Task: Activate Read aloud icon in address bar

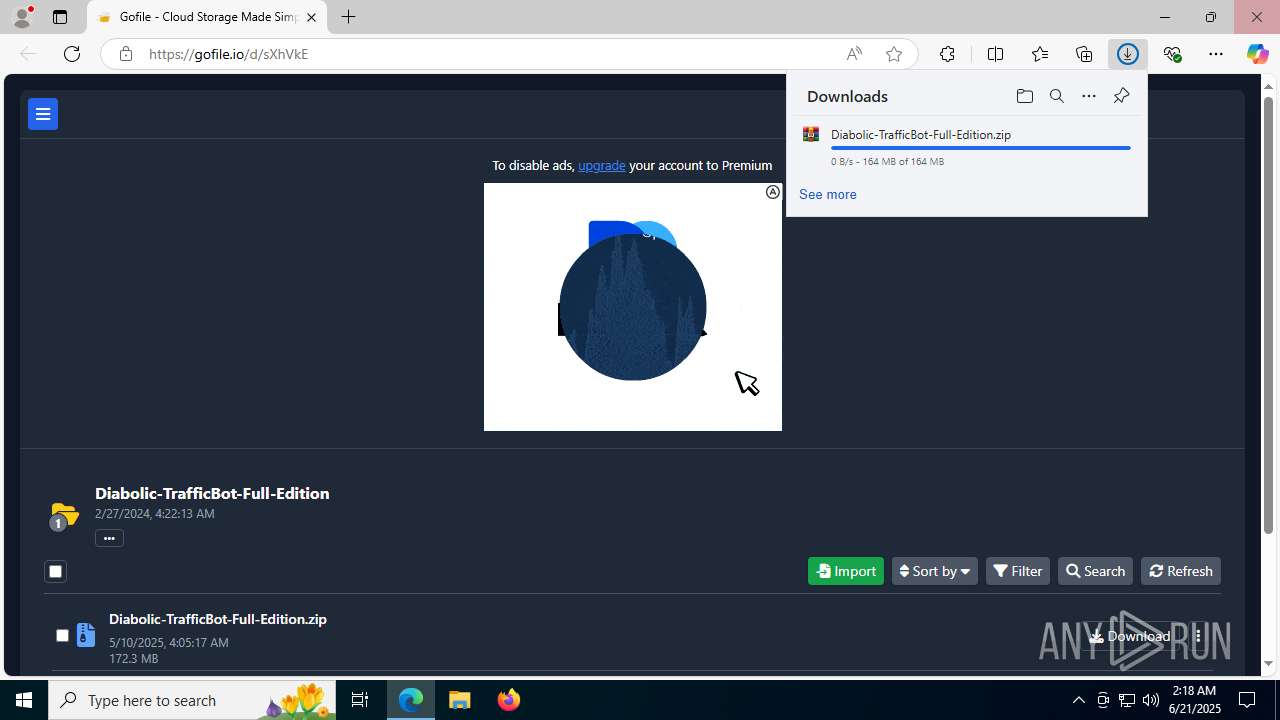Action: tap(854, 54)
